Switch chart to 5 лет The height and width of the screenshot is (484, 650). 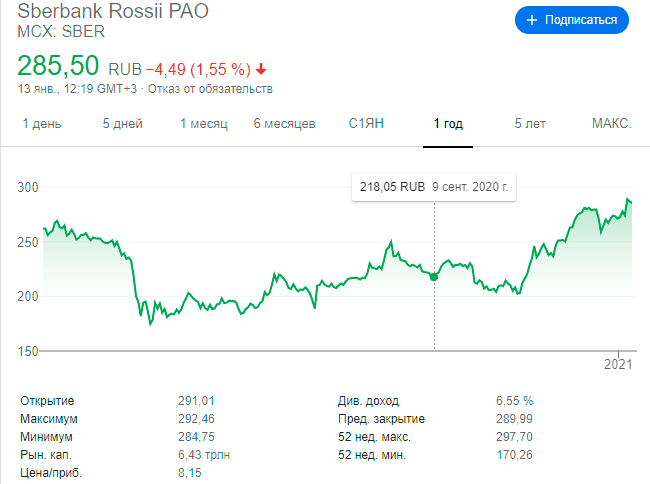coord(530,123)
